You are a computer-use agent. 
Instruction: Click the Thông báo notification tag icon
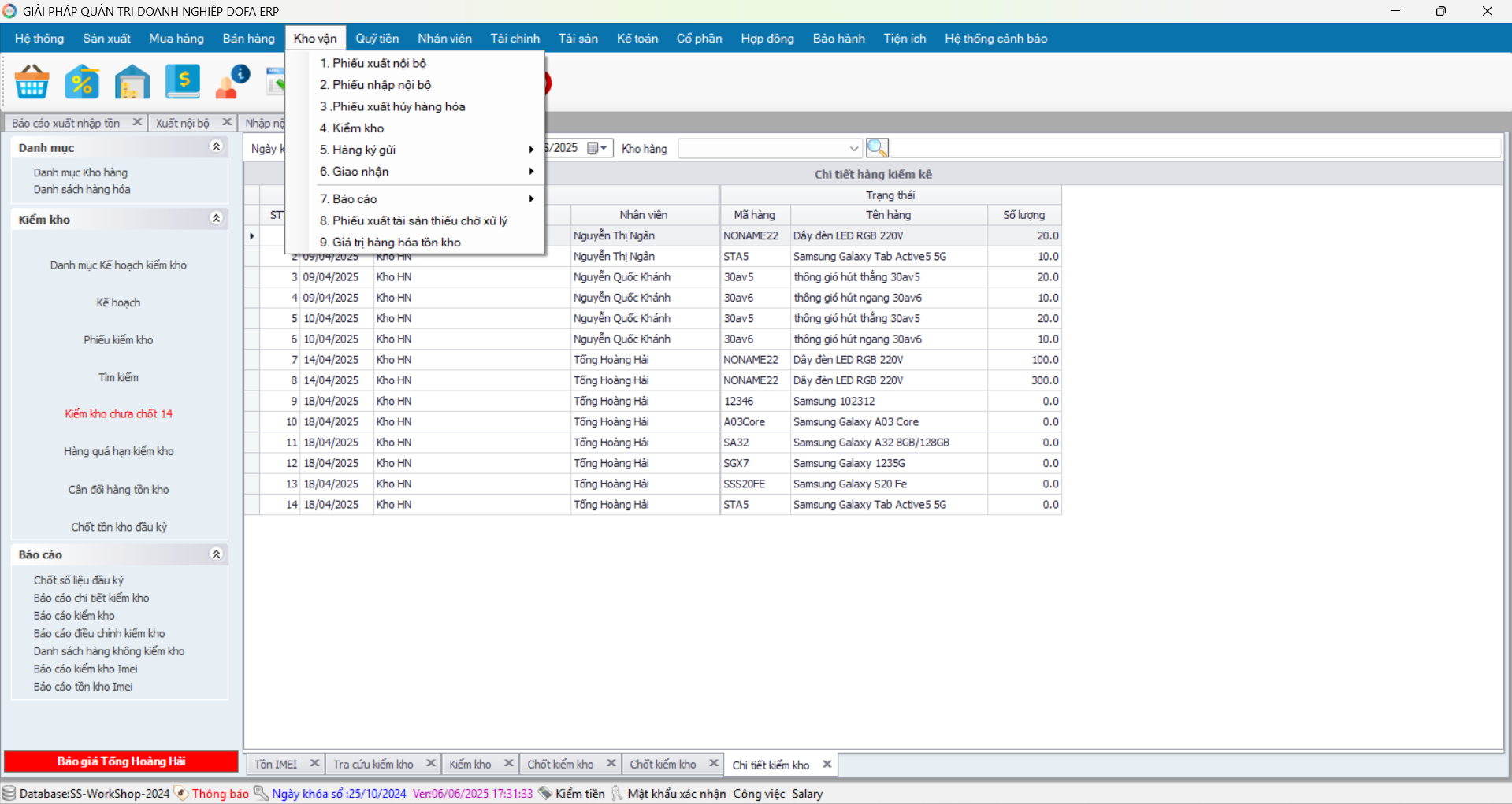(x=181, y=793)
